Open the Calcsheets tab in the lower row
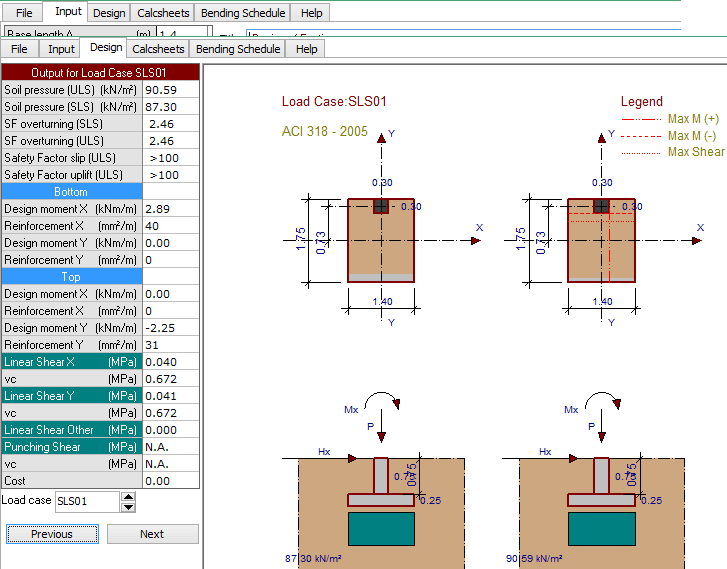Screen dimensions: 727x569 (x=158, y=49)
